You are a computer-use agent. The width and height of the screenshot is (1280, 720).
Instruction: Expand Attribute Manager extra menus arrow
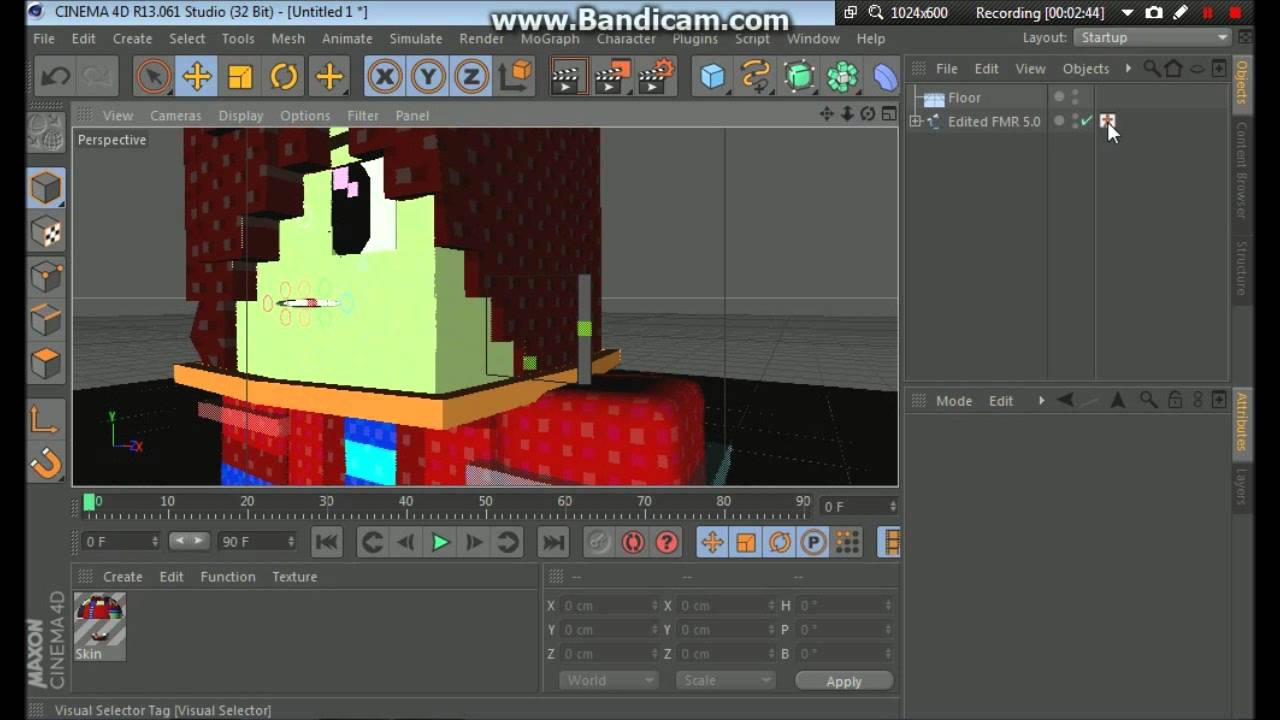[1041, 400]
